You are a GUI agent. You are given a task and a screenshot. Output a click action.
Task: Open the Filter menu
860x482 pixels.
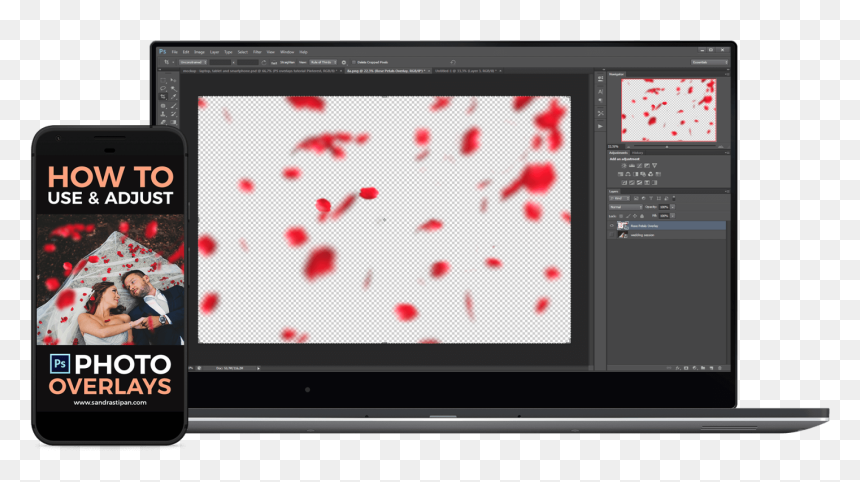257,52
